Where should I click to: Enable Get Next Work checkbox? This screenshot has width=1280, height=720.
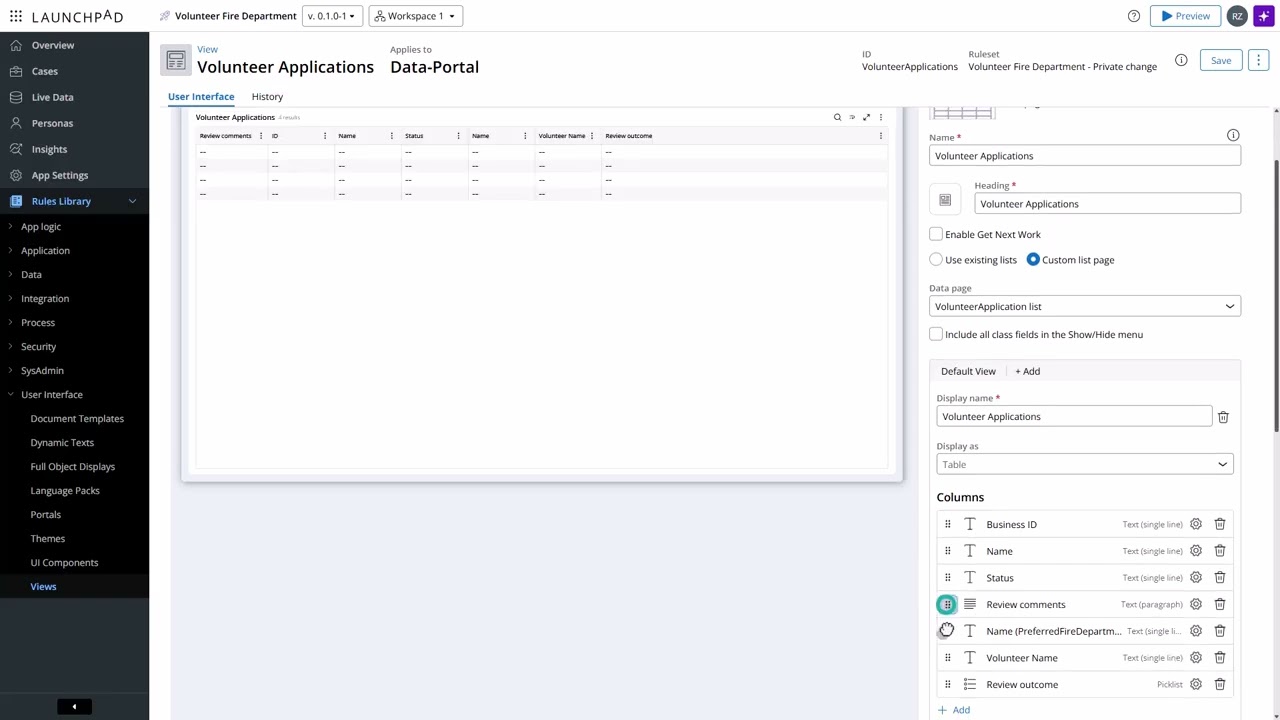[x=936, y=234]
